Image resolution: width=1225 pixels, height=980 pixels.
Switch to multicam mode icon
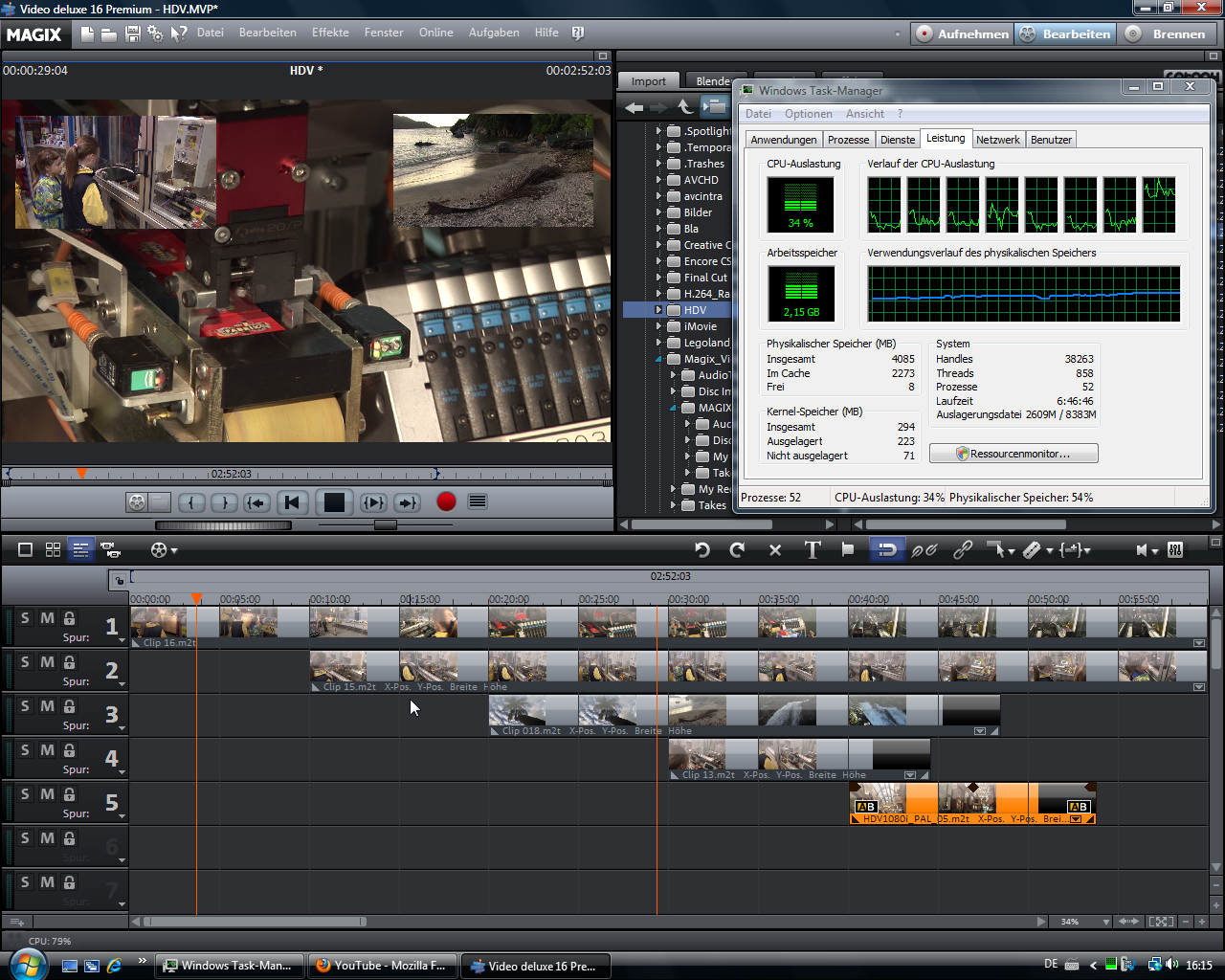(111, 549)
